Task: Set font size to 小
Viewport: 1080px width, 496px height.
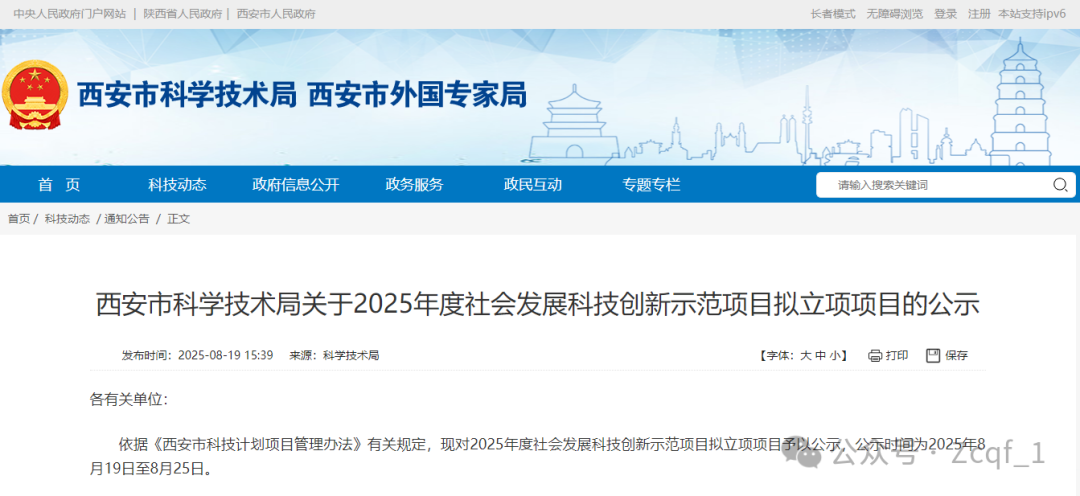Action: click(x=835, y=355)
